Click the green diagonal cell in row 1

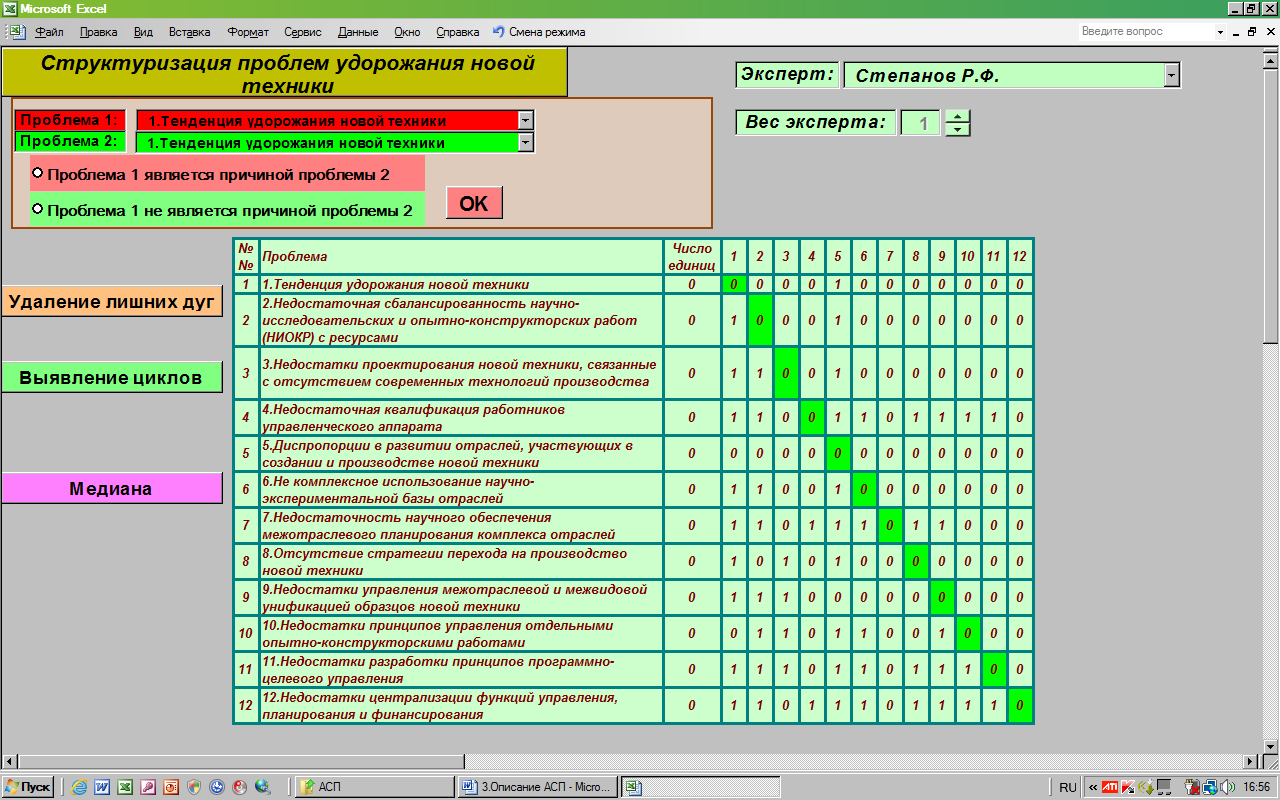(734, 284)
